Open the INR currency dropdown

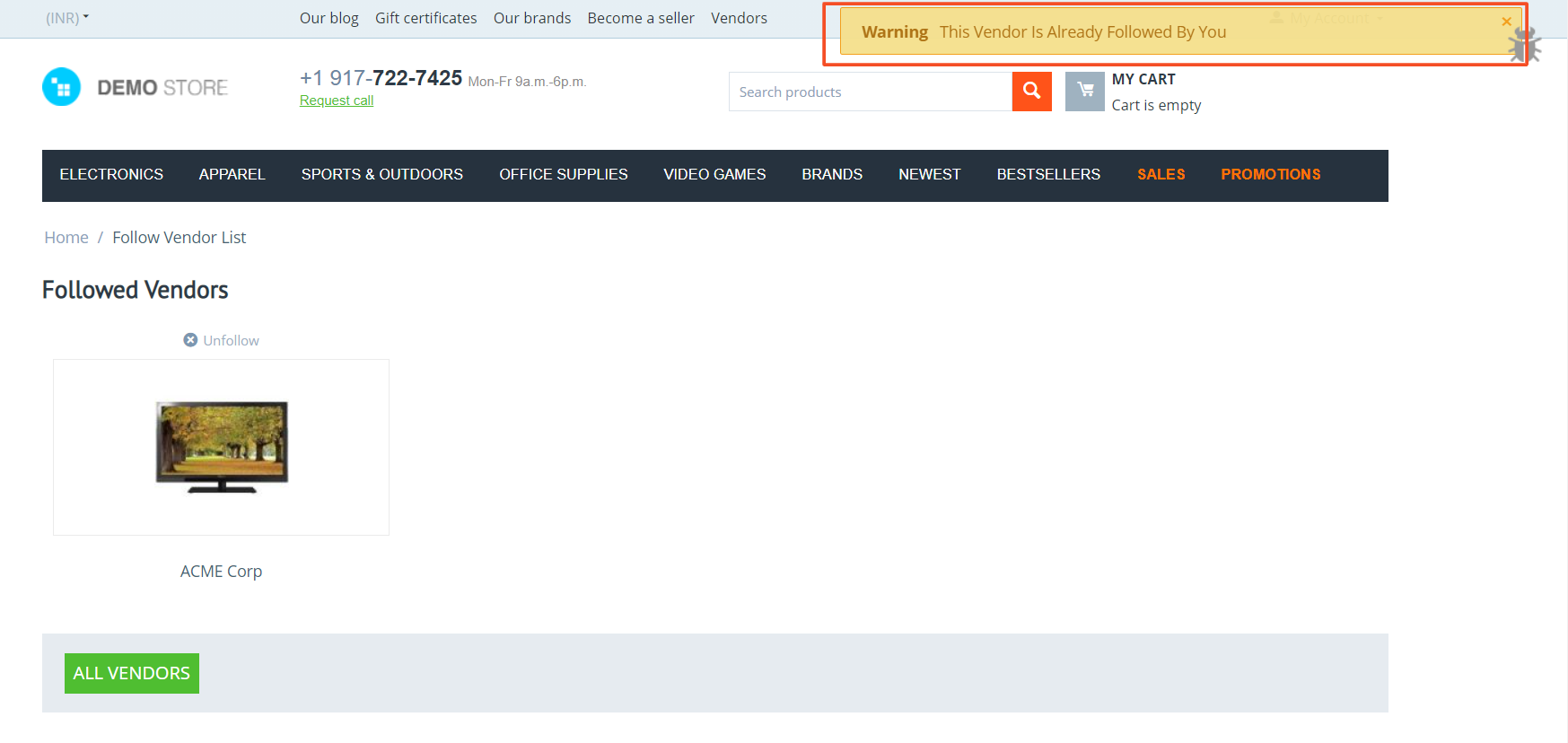pyautogui.click(x=67, y=18)
